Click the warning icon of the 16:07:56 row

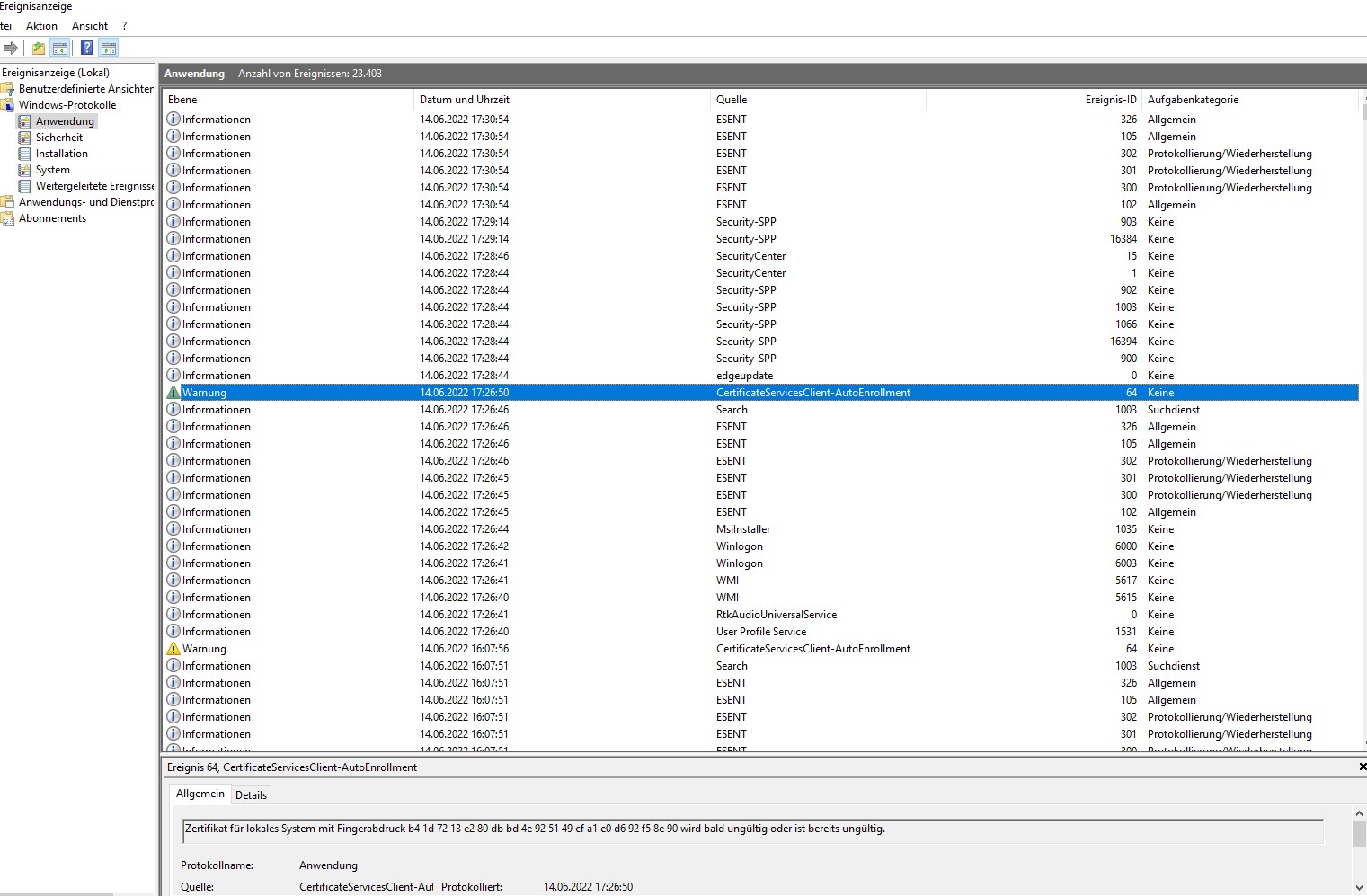[x=174, y=649]
